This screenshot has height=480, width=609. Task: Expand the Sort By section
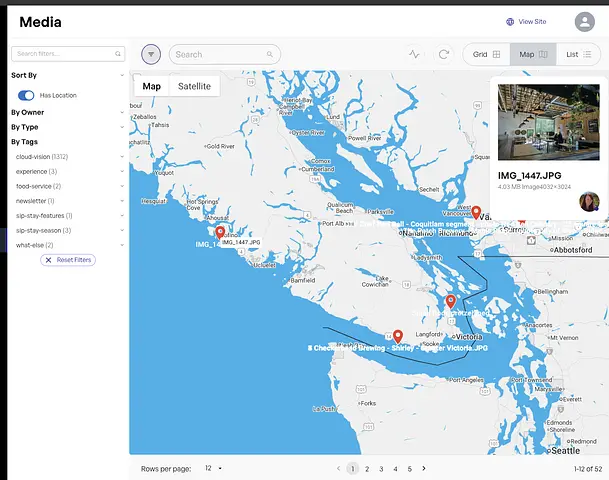point(122,75)
